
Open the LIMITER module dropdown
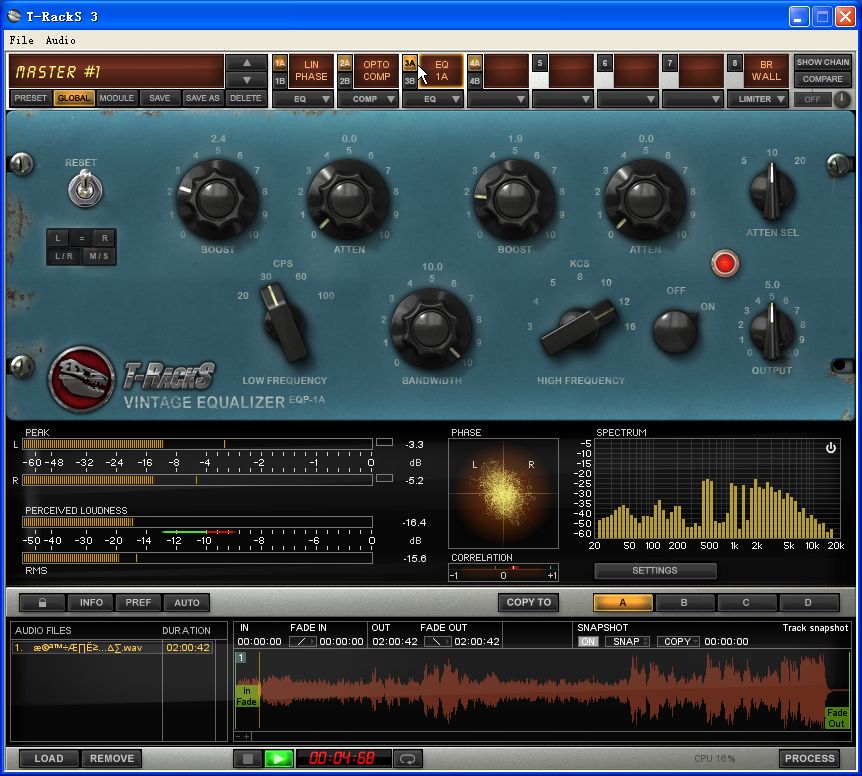(x=758, y=99)
